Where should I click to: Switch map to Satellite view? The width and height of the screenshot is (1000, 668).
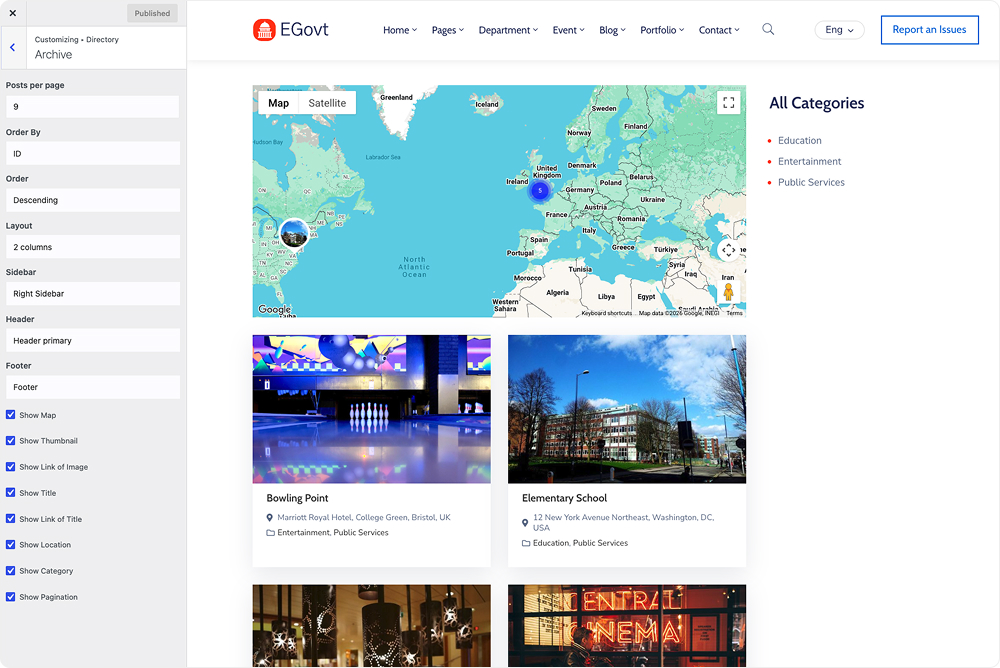tap(327, 103)
